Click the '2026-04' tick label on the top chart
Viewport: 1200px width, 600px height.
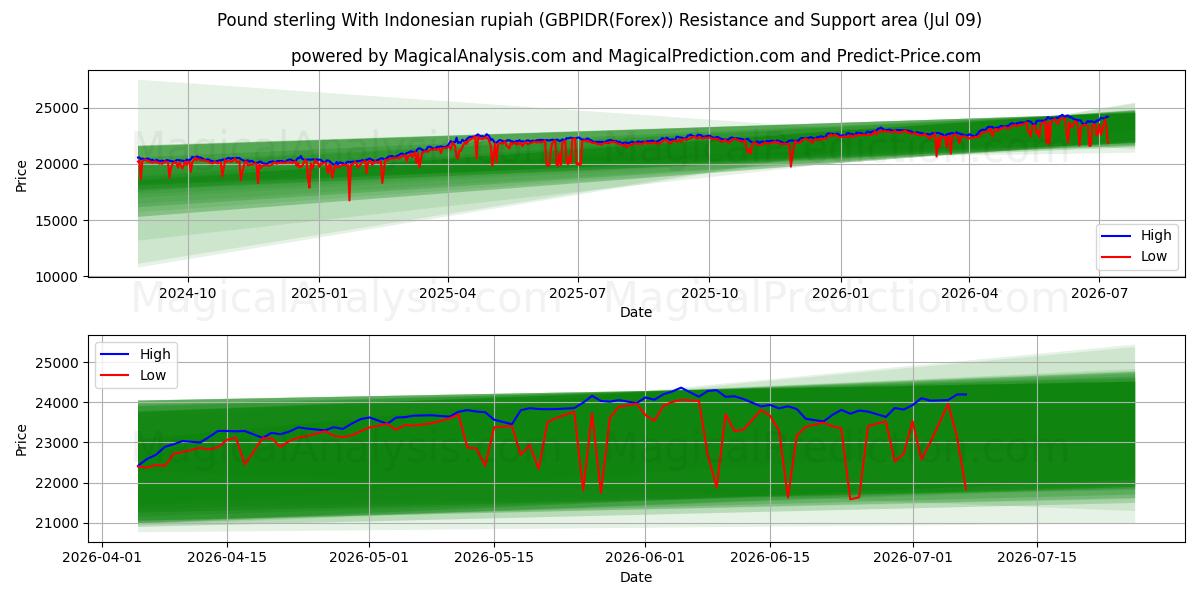tap(968, 293)
